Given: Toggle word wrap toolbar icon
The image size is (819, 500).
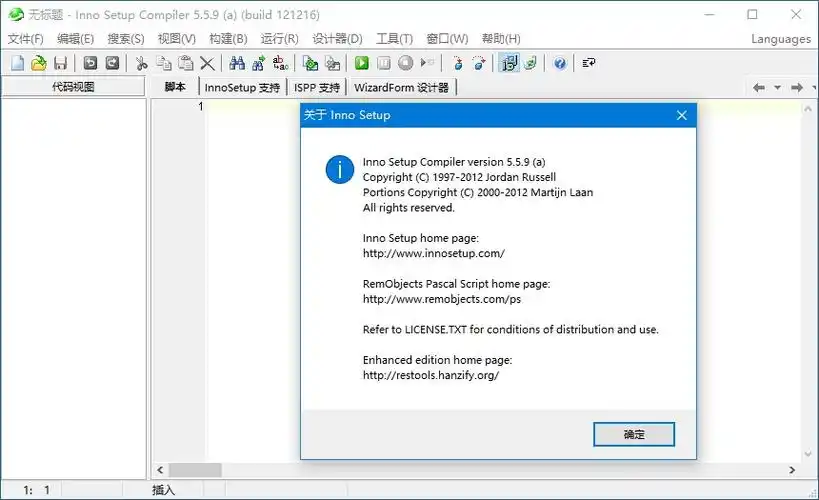Looking at the screenshot, I should coord(589,63).
